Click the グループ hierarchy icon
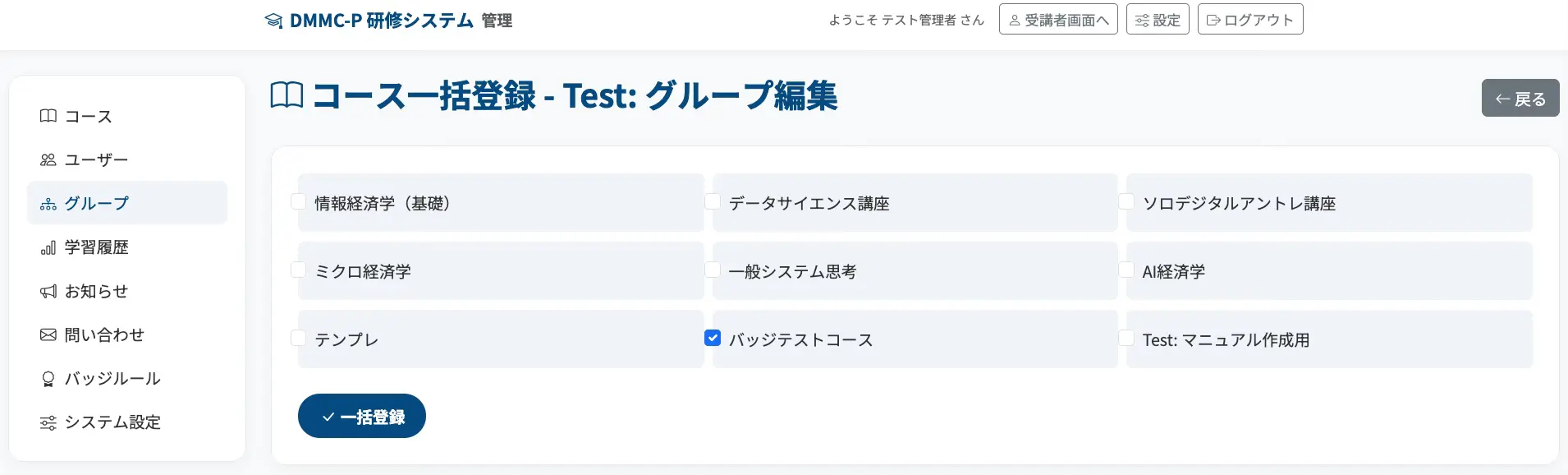Screen dimensions: 1568x475 tap(48, 204)
